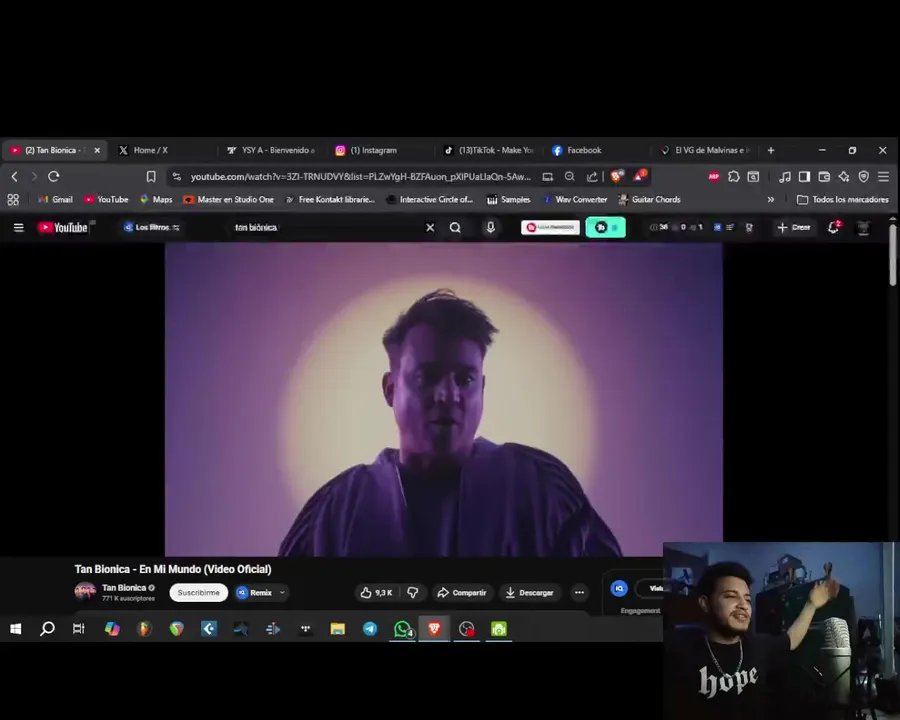Screen dimensions: 900x720
Task: Open the Interactive Circle of bookmark
Action: click(x=429, y=199)
